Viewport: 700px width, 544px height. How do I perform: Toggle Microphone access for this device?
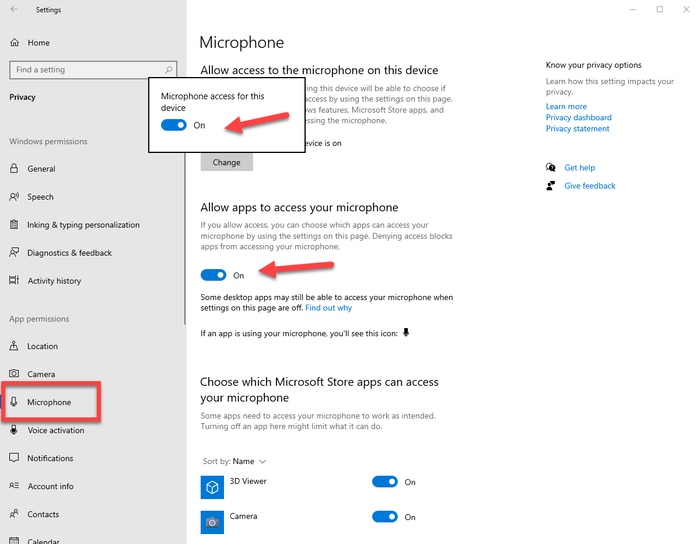coord(174,126)
